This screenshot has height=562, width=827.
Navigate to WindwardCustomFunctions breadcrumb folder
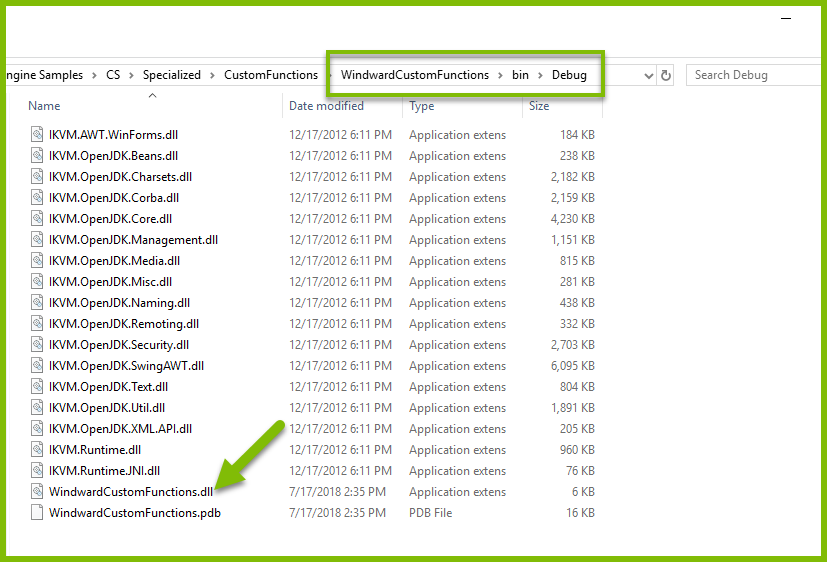[415, 75]
